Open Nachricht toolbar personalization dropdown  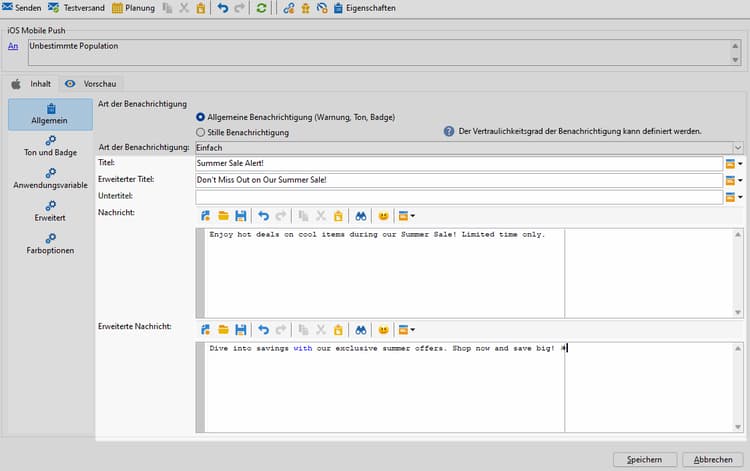click(x=407, y=216)
